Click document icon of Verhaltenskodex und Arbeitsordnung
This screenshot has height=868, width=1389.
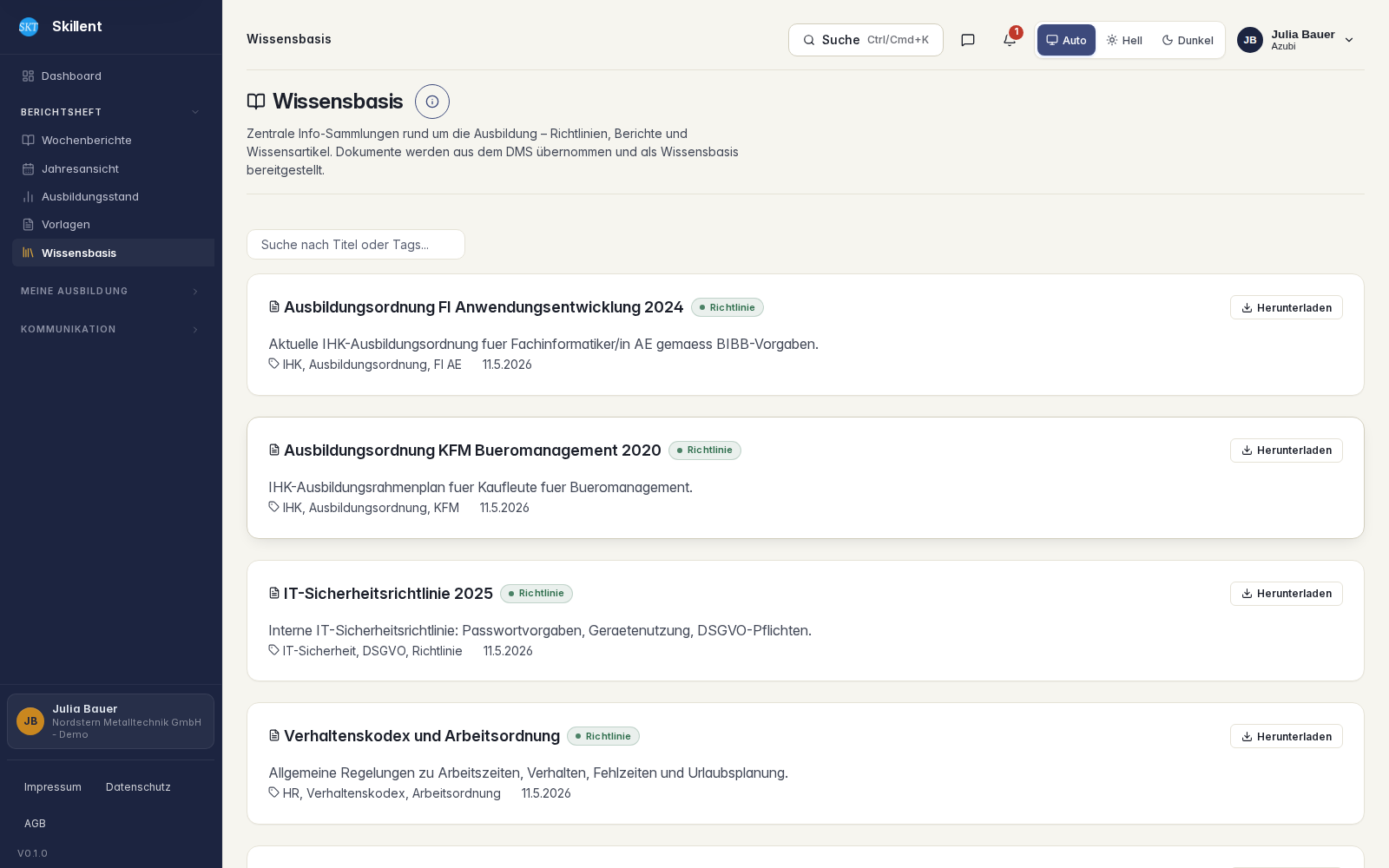click(274, 736)
